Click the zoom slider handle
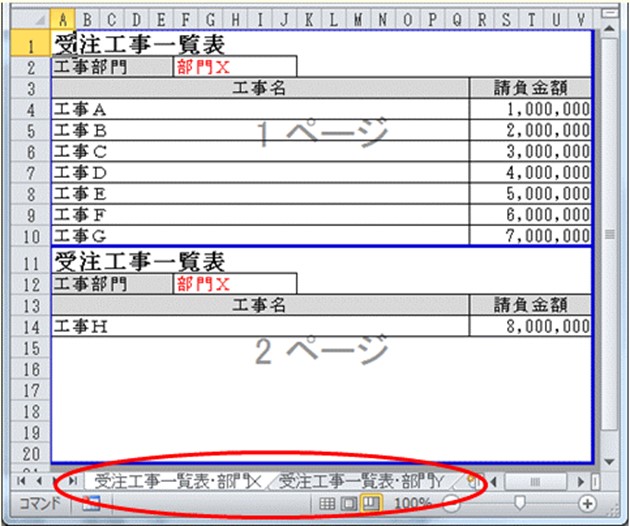The height and width of the screenshot is (526, 630). (x=518, y=504)
